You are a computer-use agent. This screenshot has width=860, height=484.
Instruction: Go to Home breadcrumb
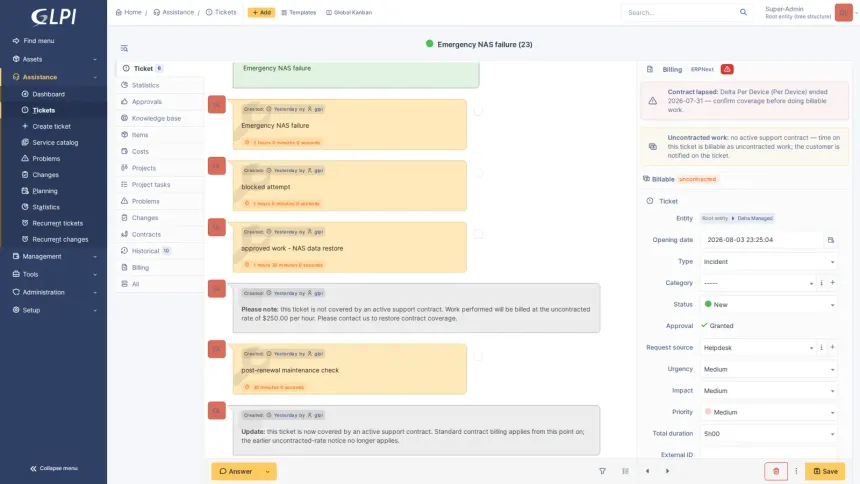(x=128, y=12)
